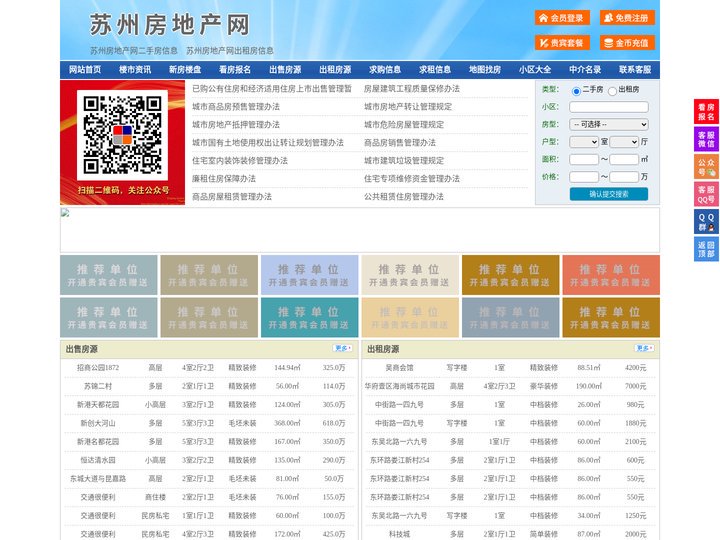Select the 二手房 radio button
The width and height of the screenshot is (720, 540).
576,91
